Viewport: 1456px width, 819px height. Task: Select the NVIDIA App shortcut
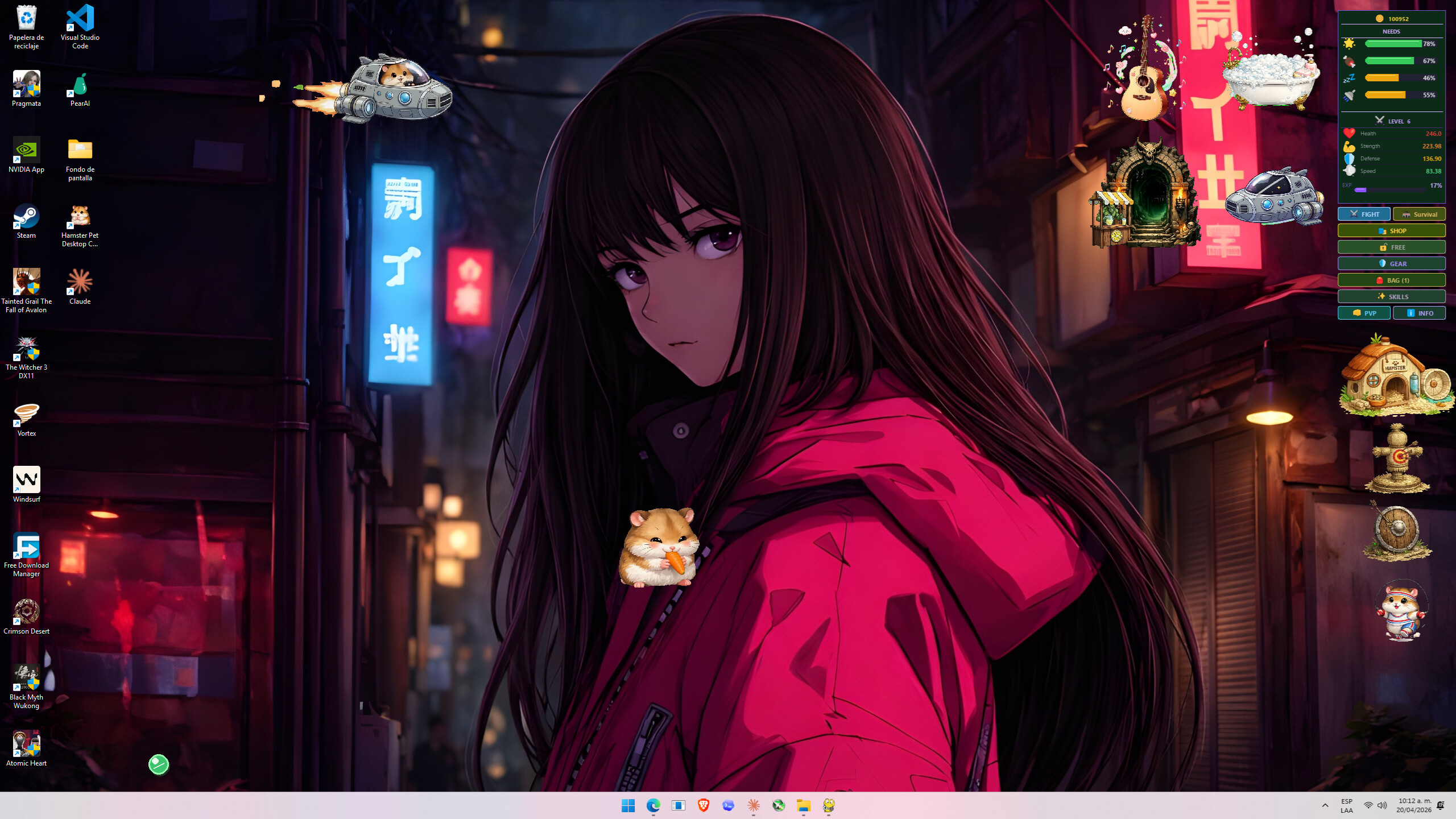26,154
